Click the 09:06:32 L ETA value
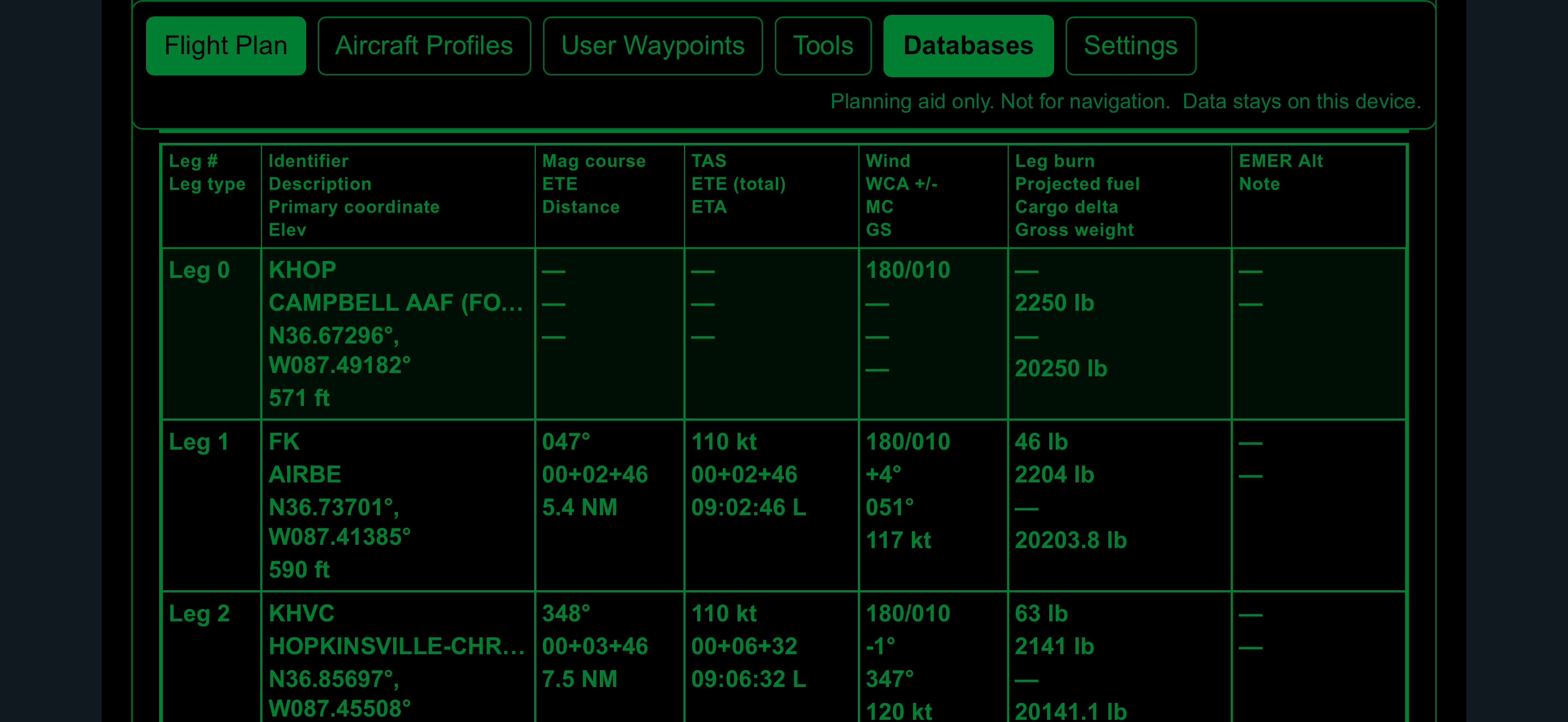This screenshot has height=722, width=1568. point(748,679)
